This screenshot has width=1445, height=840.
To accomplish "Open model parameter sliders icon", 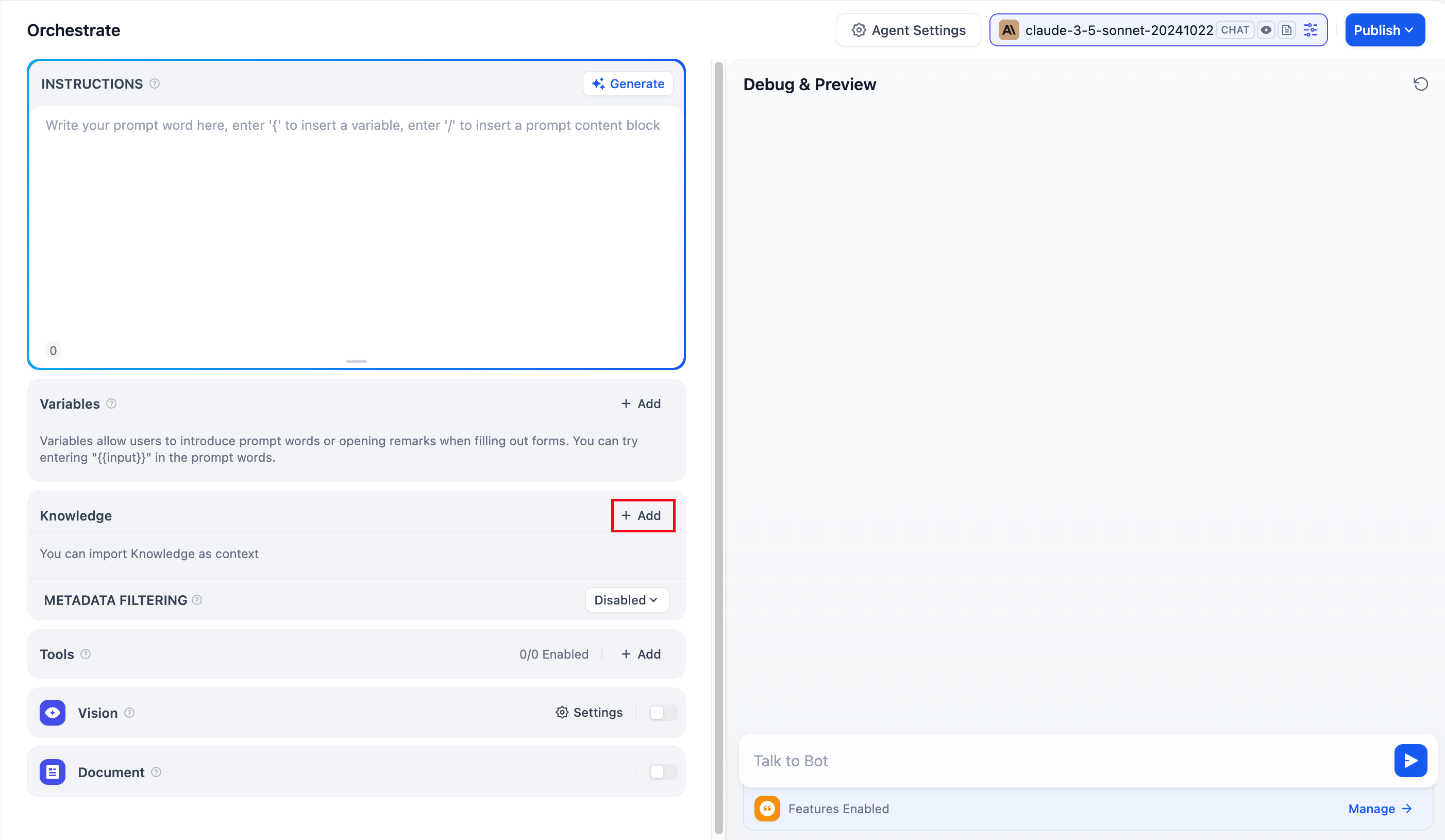I will coord(1310,30).
